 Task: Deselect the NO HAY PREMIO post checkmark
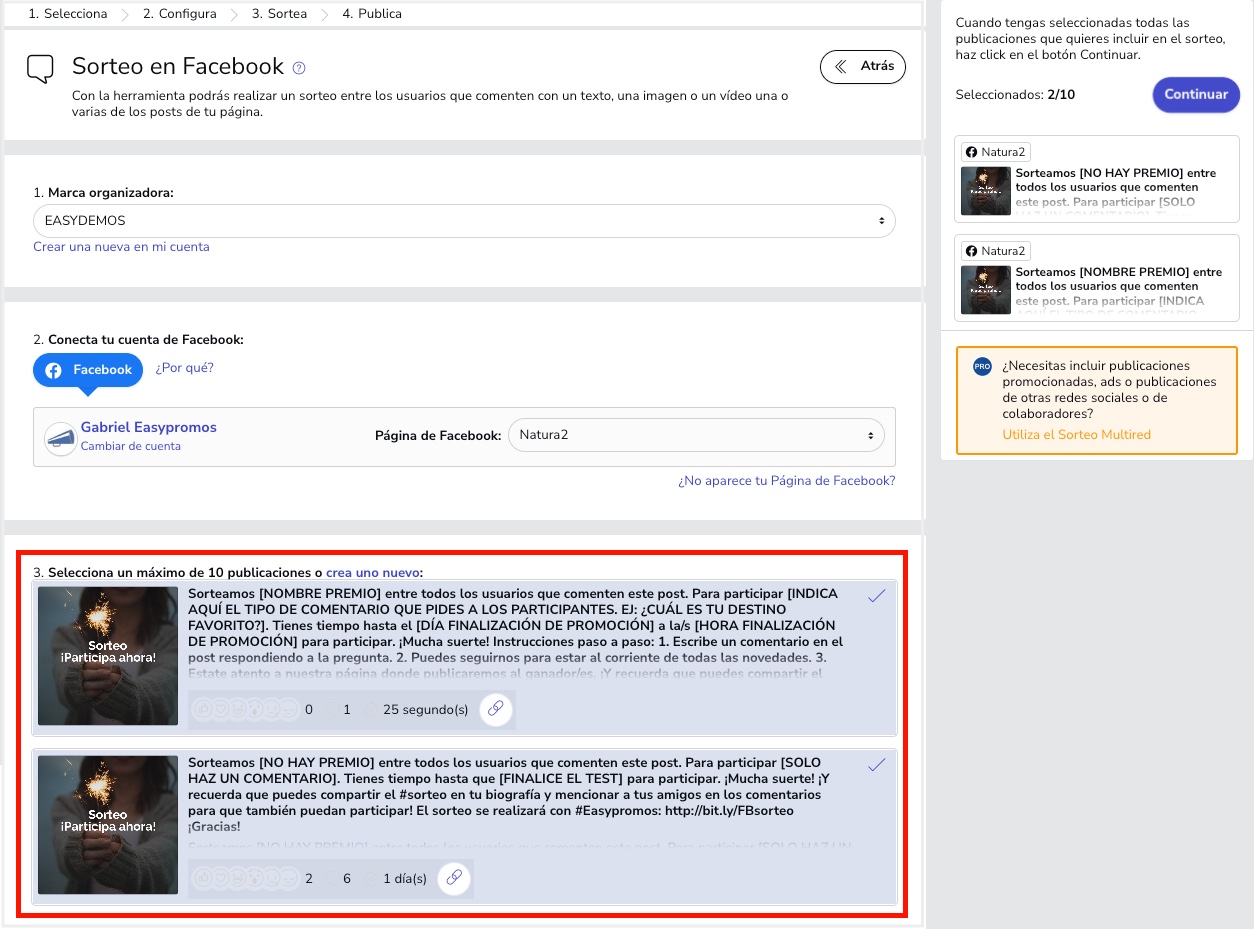click(x=877, y=765)
